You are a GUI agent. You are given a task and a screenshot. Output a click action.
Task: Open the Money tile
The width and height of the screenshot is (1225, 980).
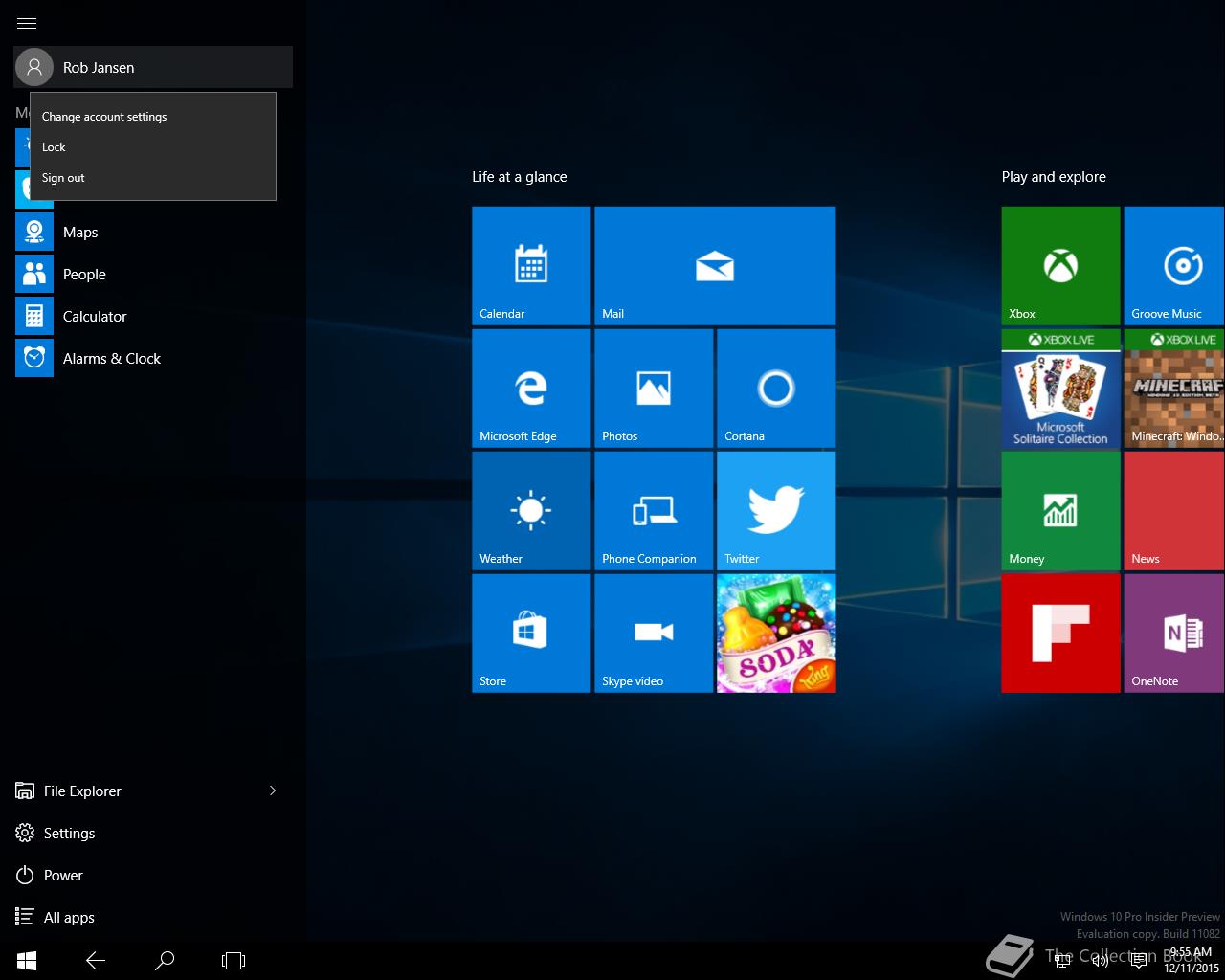(1060, 511)
